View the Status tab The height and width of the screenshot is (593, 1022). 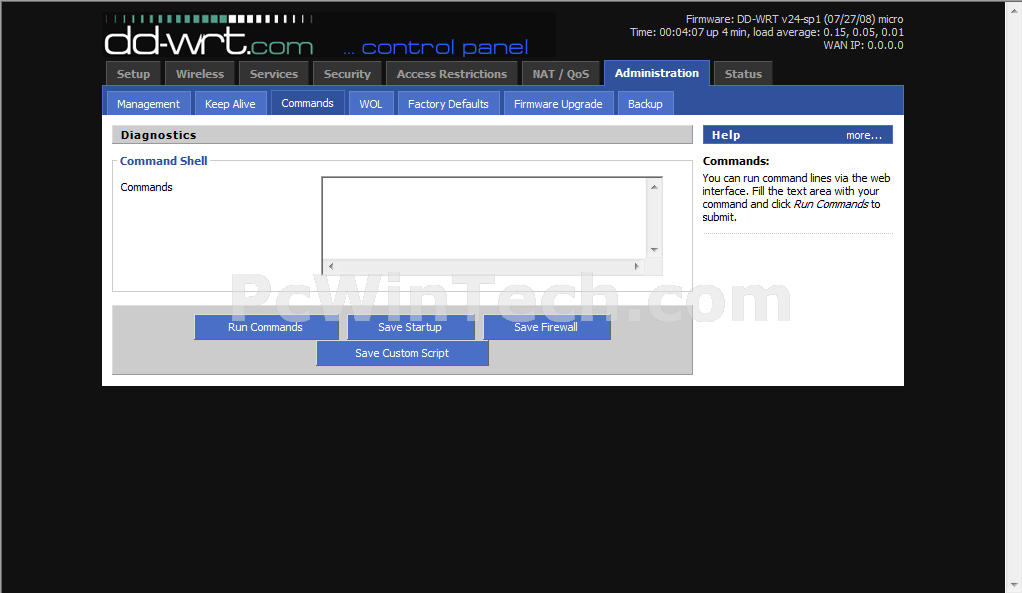743,74
